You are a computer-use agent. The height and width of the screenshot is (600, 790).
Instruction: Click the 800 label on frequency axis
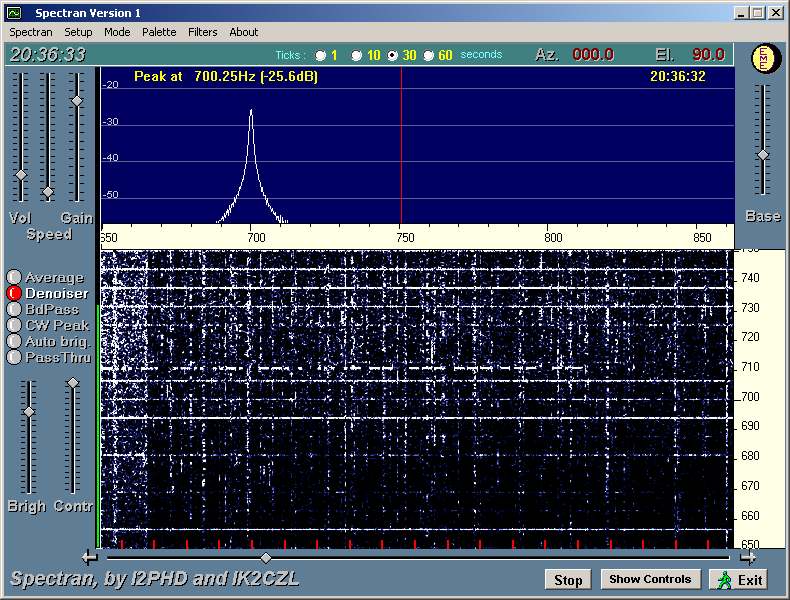click(553, 238)
